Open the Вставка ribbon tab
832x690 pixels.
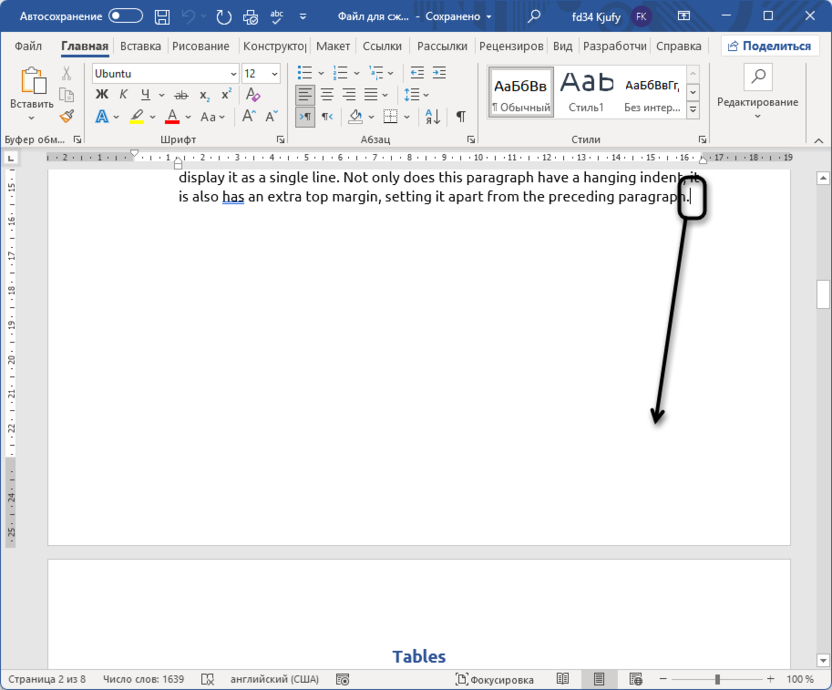140,46
